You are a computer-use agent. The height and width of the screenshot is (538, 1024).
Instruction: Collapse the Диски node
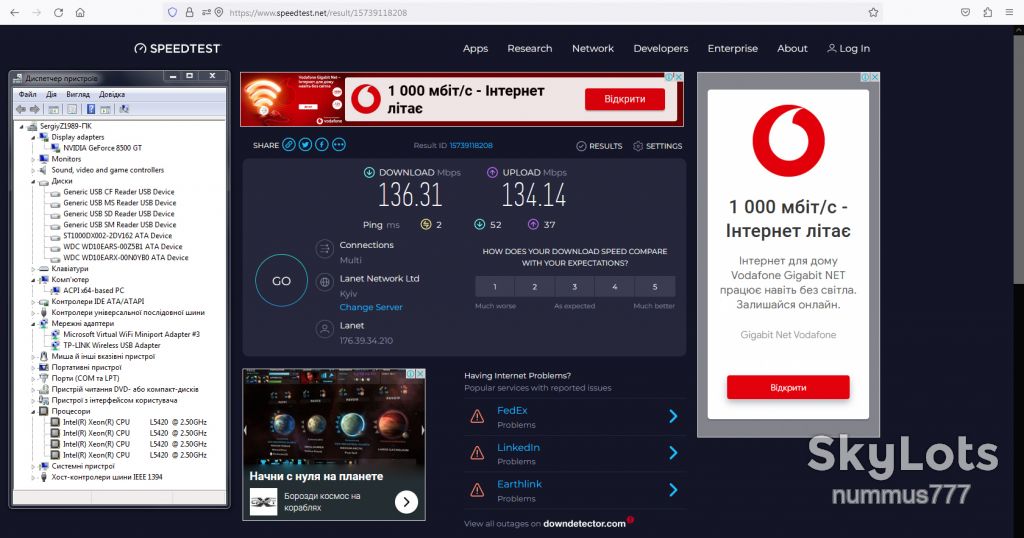[x=33, y=181]
